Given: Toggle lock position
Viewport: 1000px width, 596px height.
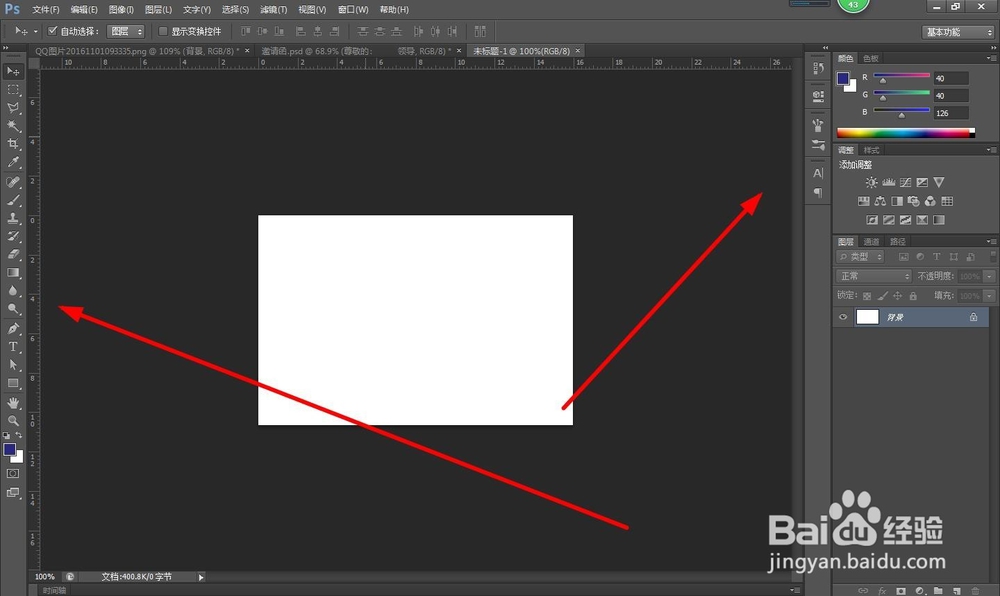Looking at the screenshot, I should click(897, 296).
